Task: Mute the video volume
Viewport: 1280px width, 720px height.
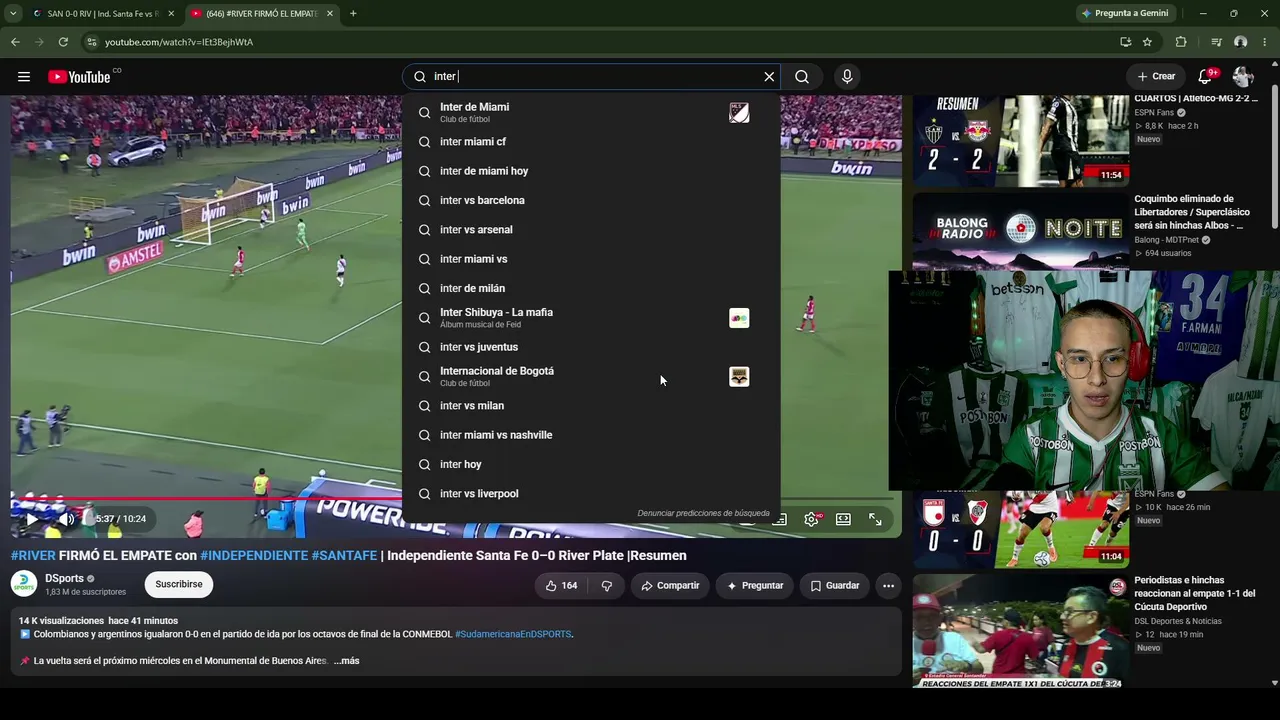Action: click(x=66, y=519)
